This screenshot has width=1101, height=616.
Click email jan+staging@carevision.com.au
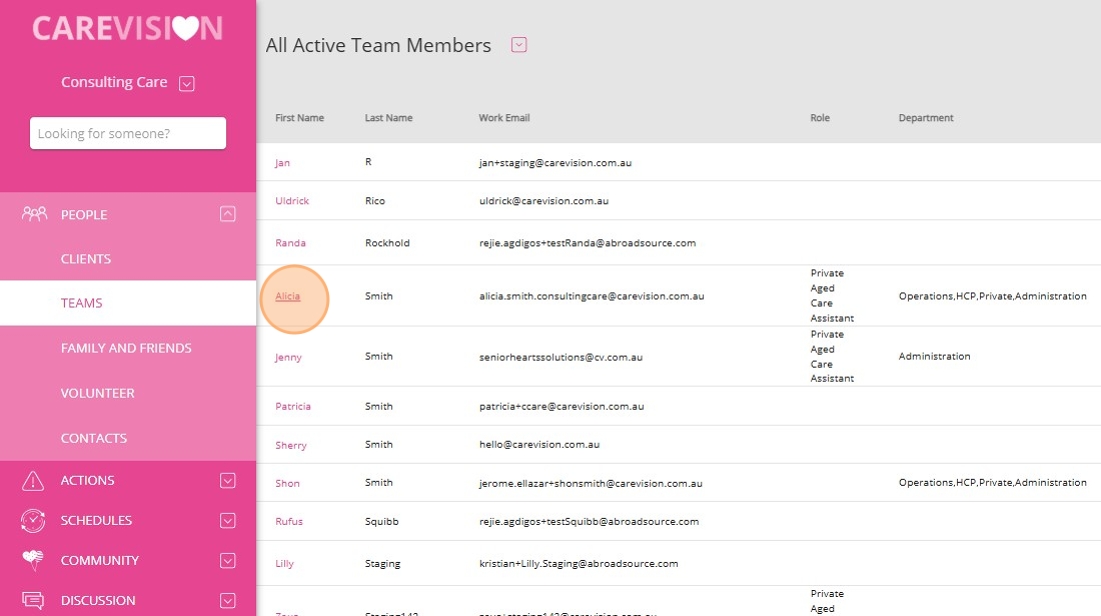(555, 162)
